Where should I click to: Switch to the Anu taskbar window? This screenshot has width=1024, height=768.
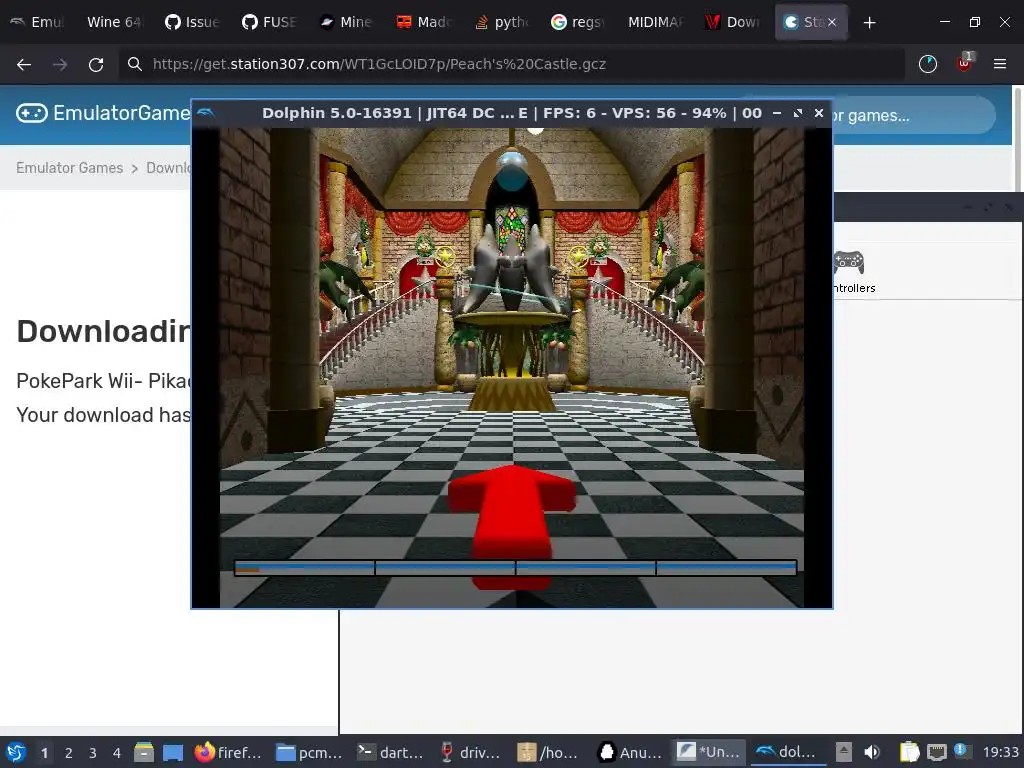click(631, 752)
